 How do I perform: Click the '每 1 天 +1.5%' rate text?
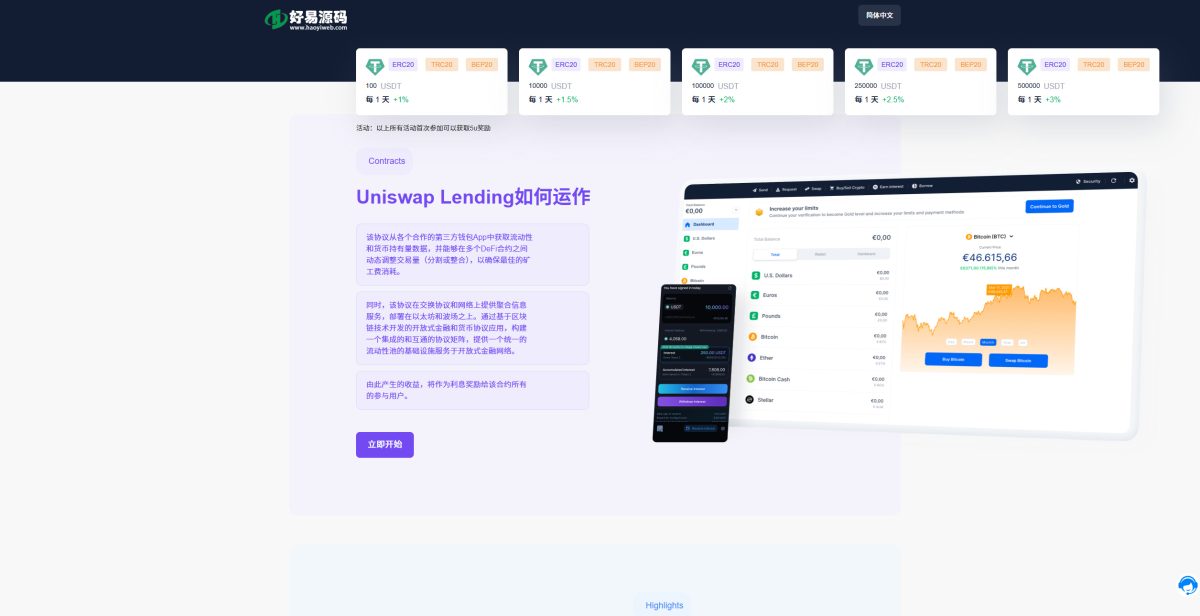pyautogui.click(x=553, y=100)
